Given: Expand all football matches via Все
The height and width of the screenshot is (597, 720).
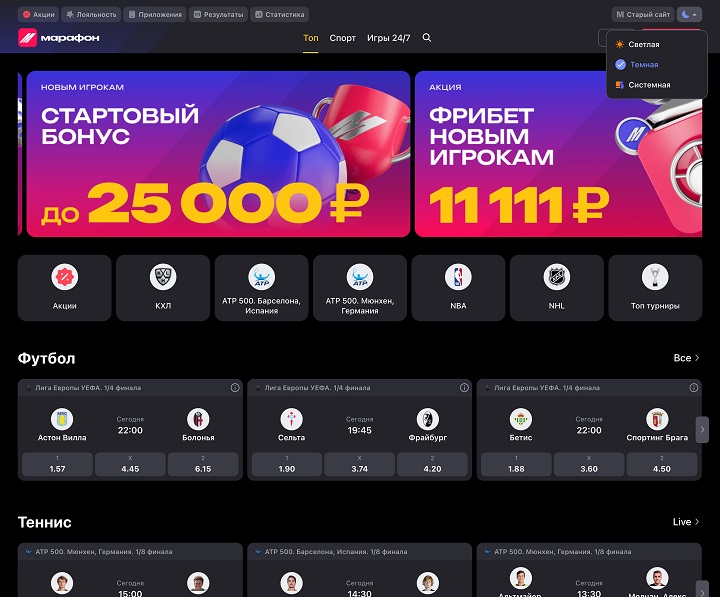Looking at the screenshot, I should coord(686,358).
